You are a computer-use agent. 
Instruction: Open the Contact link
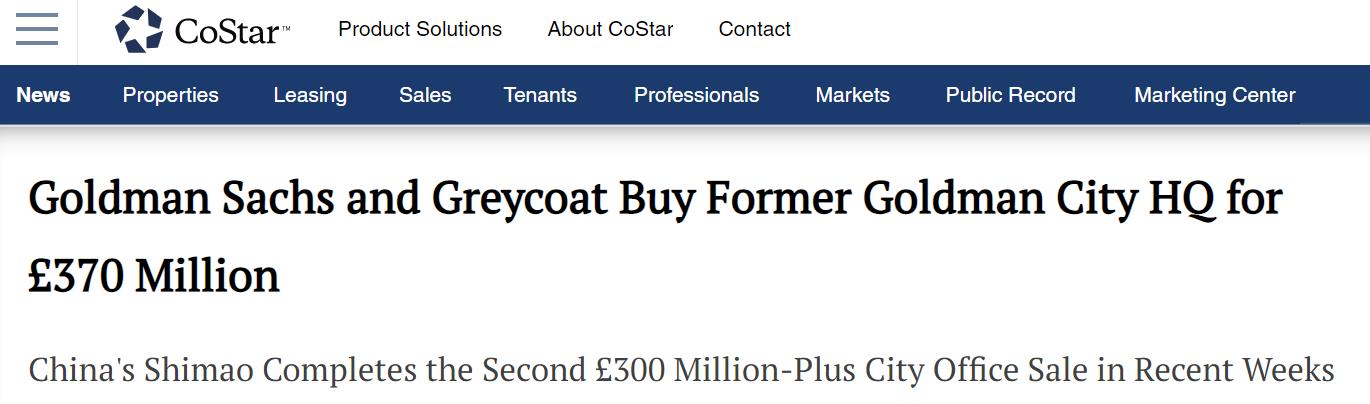[754, 30]
